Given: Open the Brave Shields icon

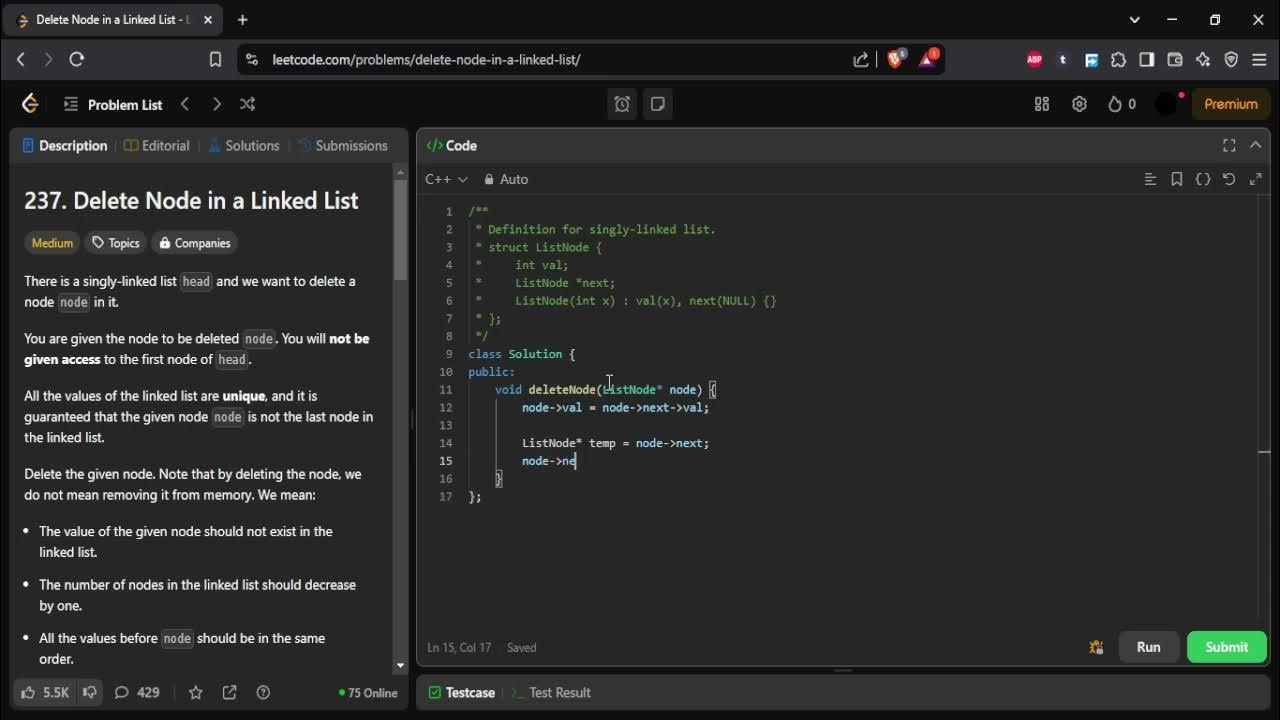Looking at the screenshot, I should click(x=896, y=59).
